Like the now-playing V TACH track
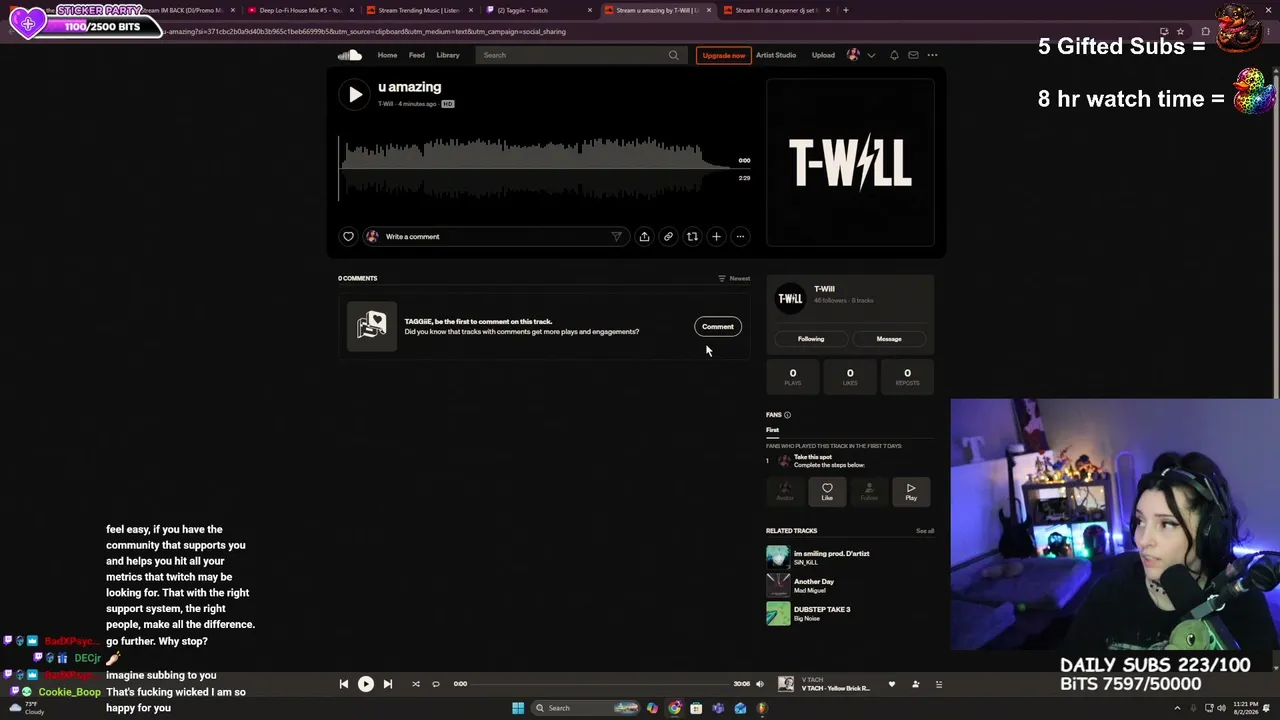Viewport: 1280px width, 720px height. (892, 685)
